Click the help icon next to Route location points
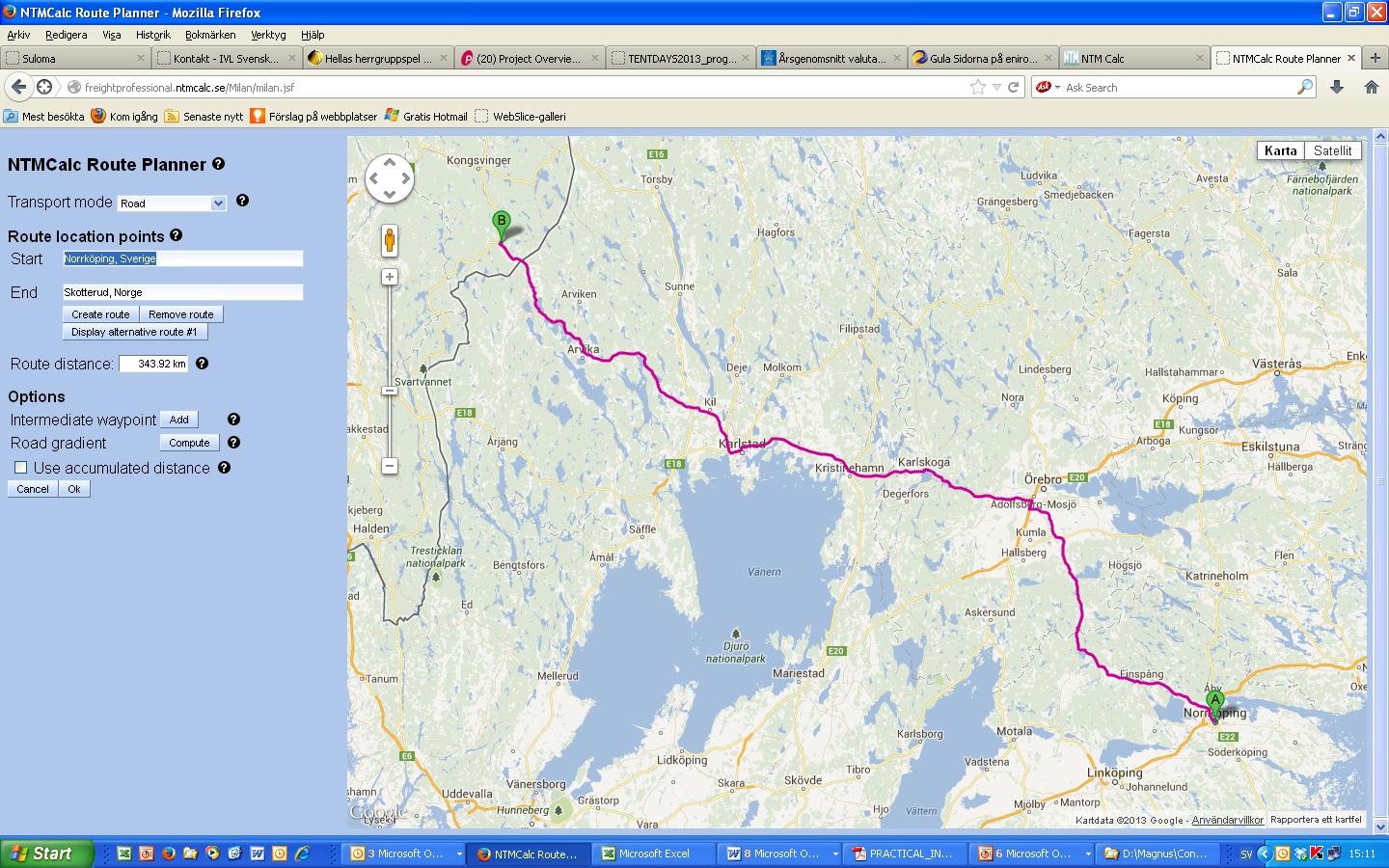 point(176,234)
